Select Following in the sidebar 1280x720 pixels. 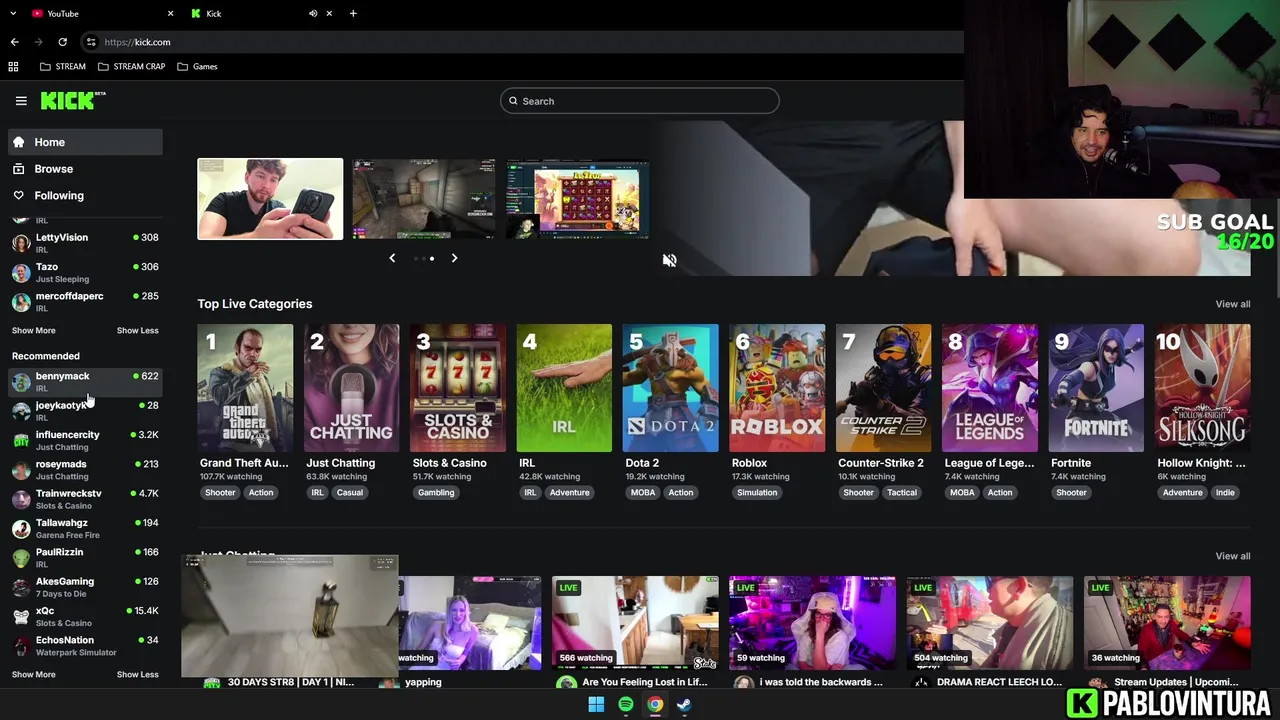click(x=85, y=195)
